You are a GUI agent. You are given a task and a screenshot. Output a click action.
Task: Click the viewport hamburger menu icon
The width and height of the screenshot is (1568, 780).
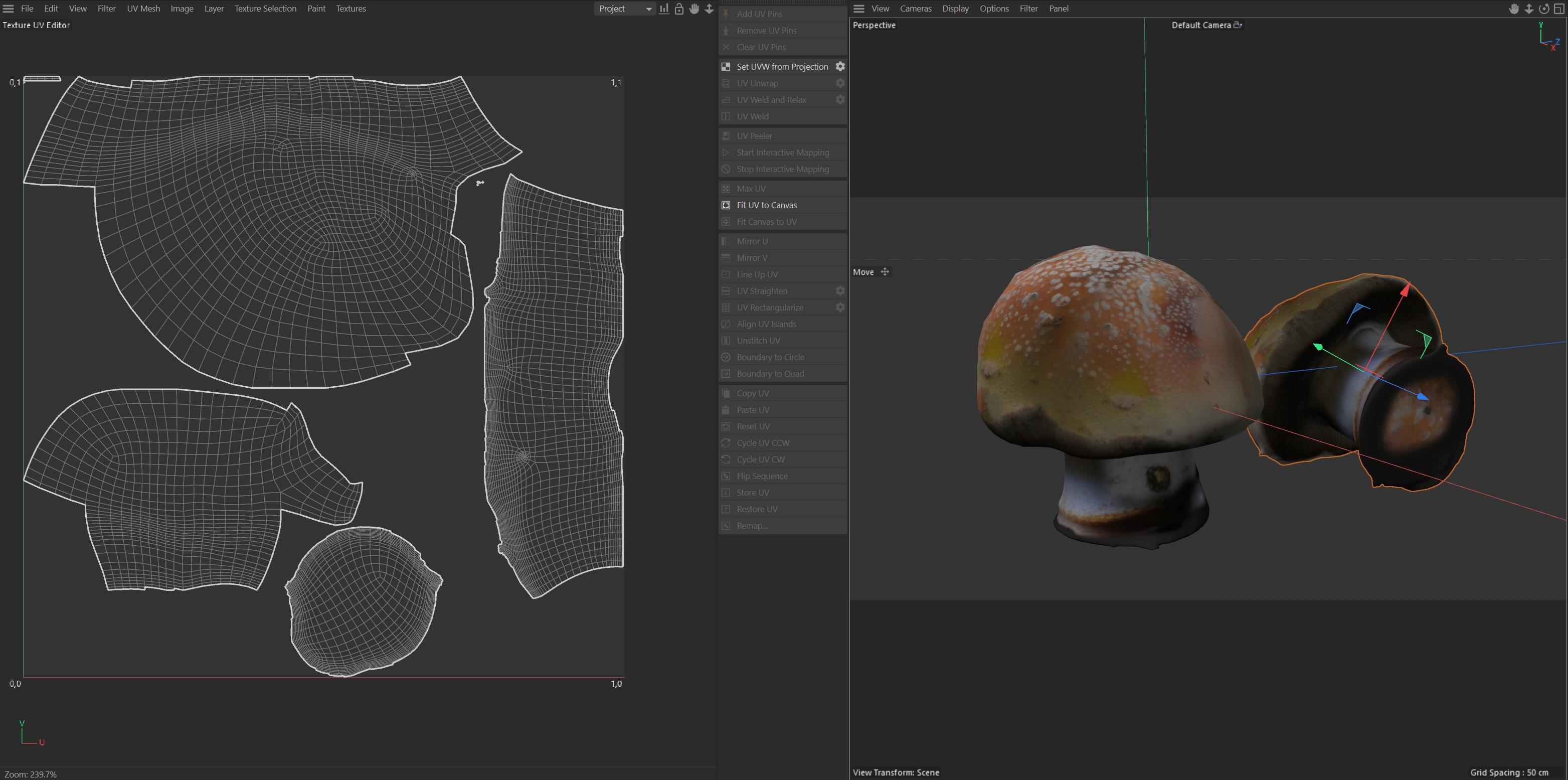[859, 9]
